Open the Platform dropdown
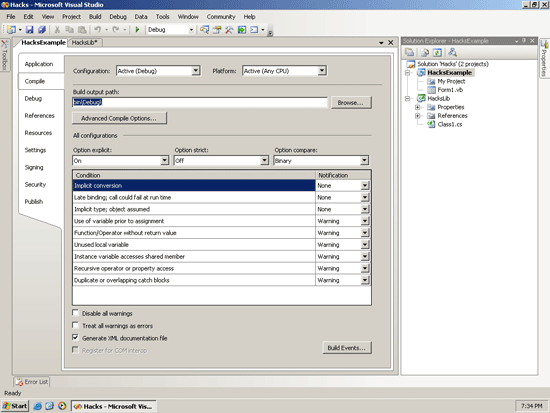This screenshot has width=550, height=413. (322, 71)
